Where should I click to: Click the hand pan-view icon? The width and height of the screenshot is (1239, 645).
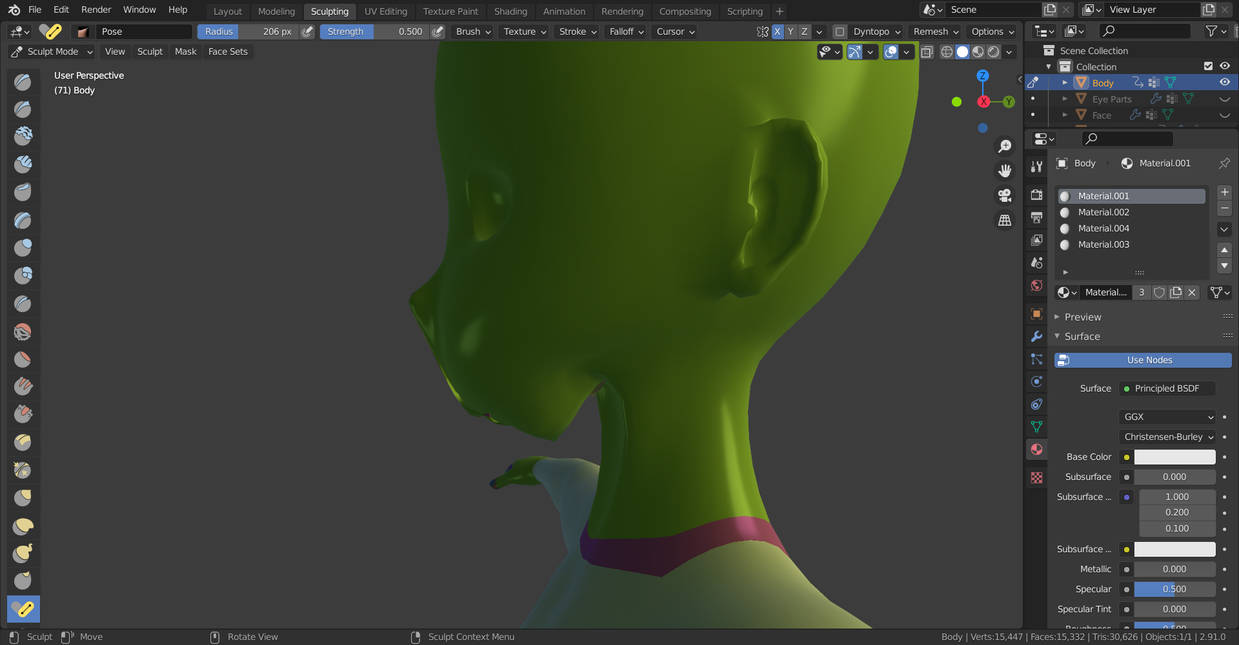pos(1005,171)
